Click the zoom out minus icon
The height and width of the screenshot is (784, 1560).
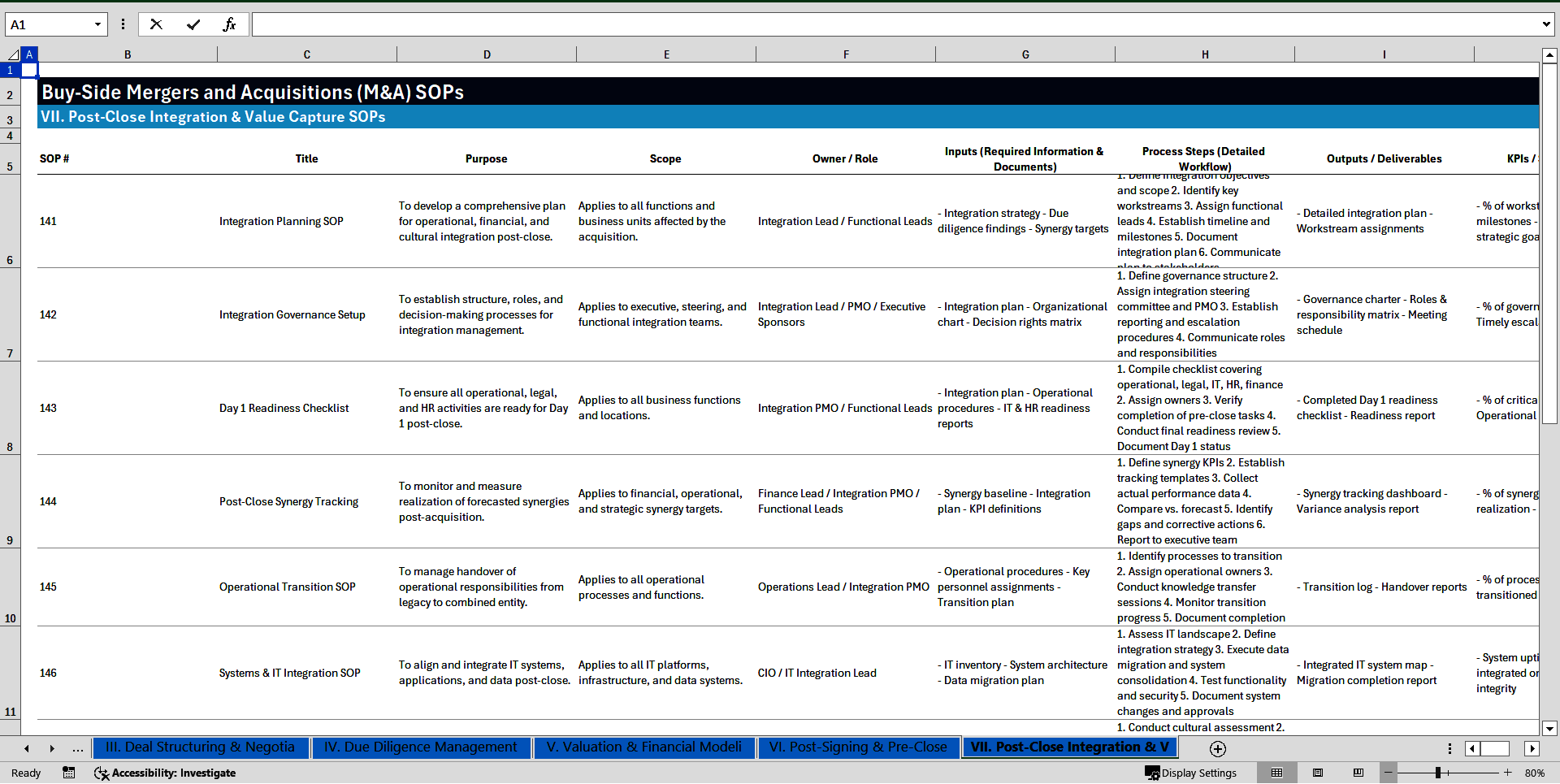click(1389, 773)
